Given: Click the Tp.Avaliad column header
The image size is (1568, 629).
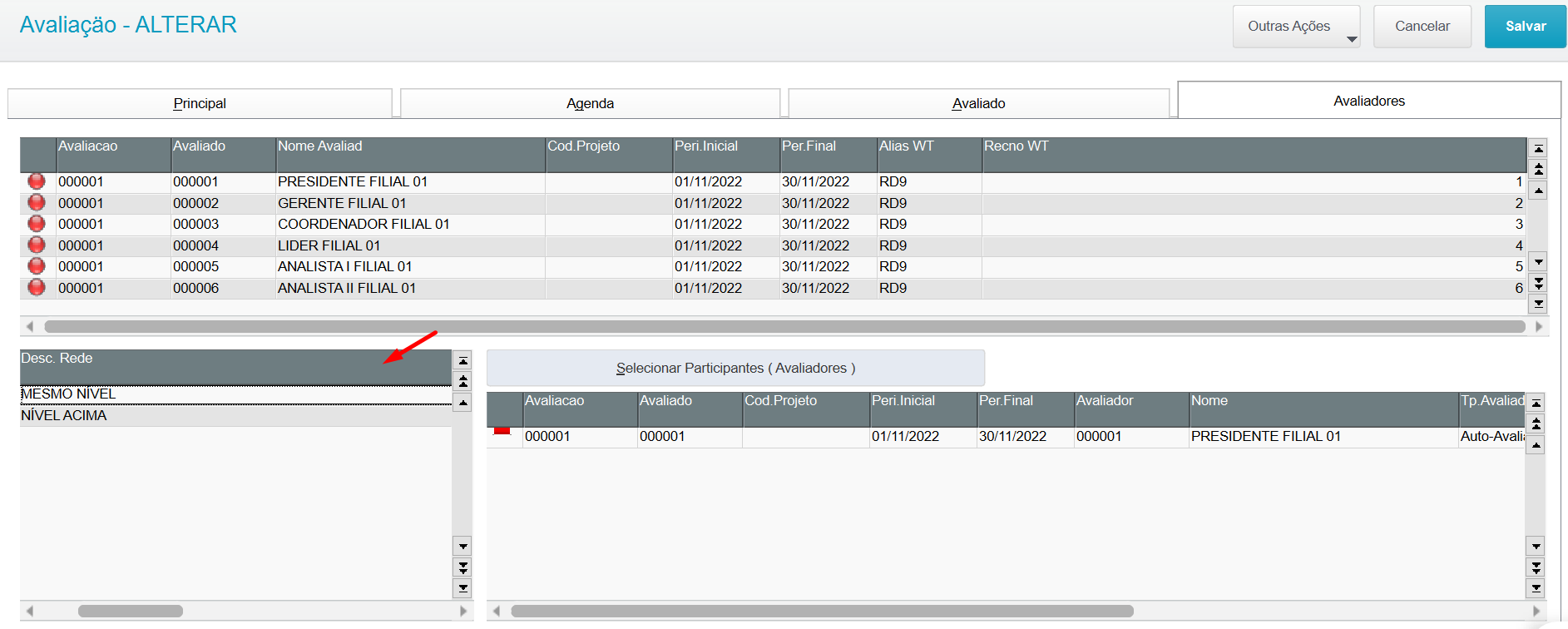Looking at the screenshot, I should click(1491, 409).
